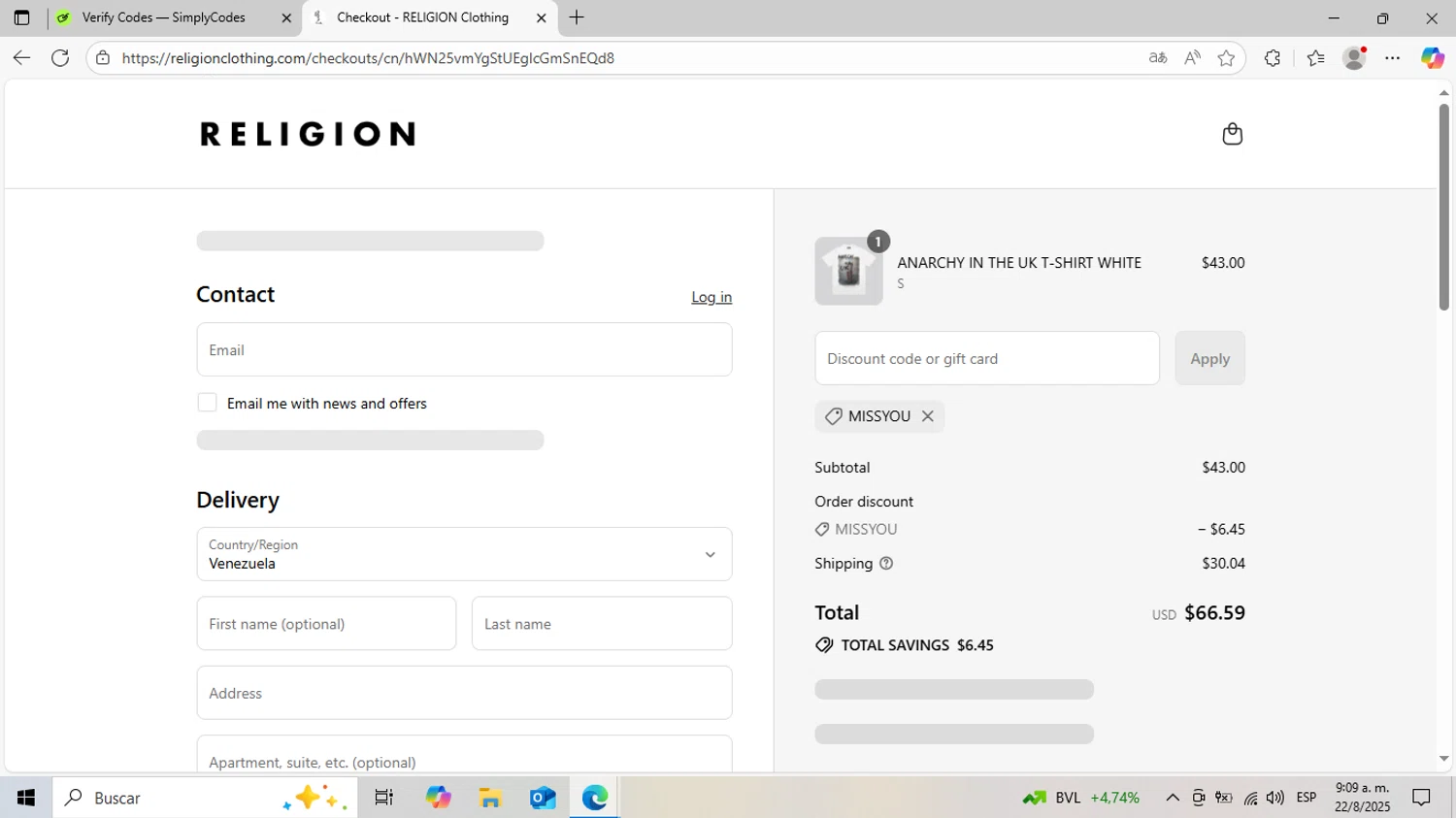Open the favorites list icon
Image resolution: width=1456 pixels, height=818 pixels.
click(x=1315, y=58)
